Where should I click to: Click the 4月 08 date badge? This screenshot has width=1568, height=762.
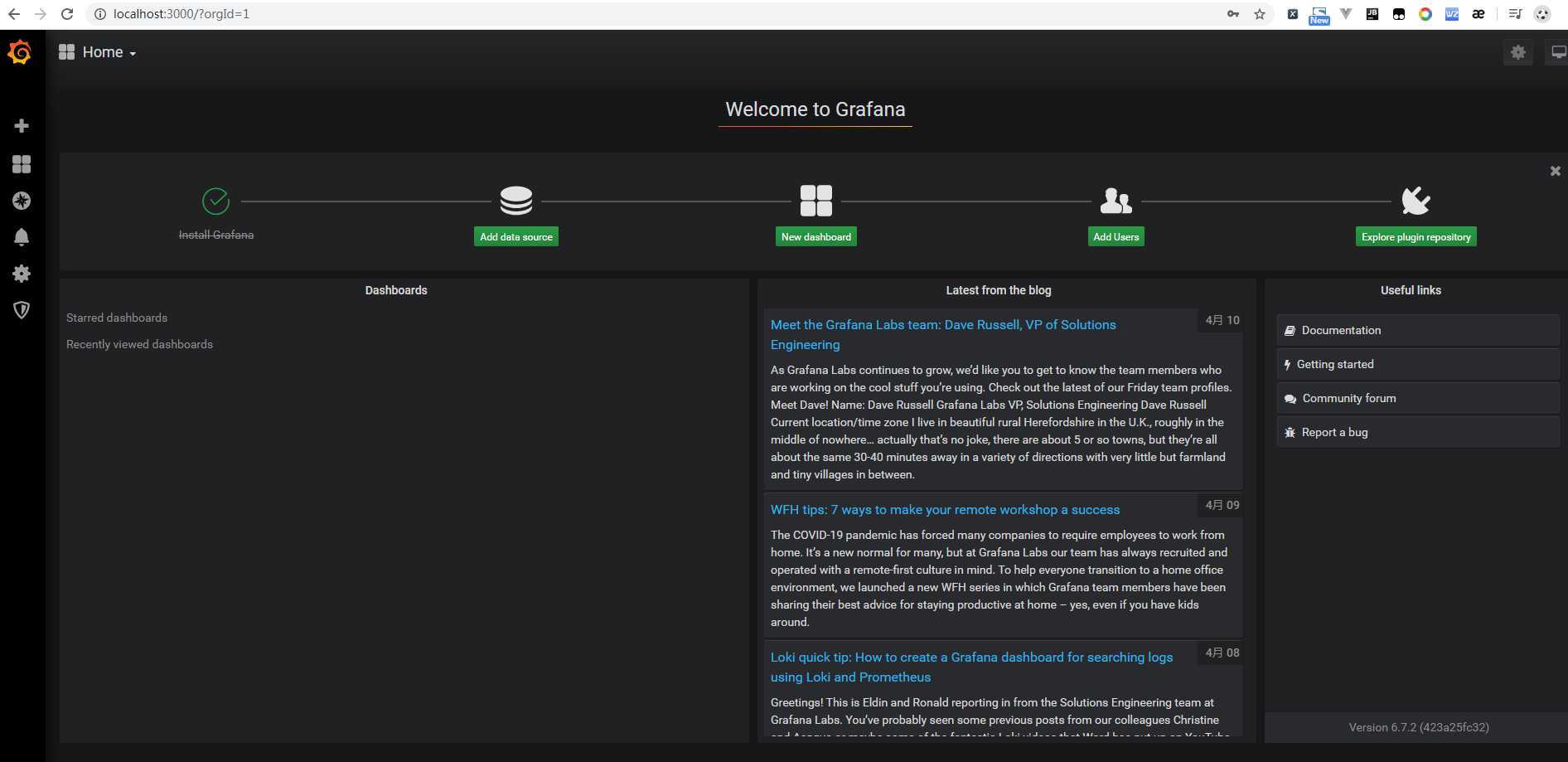[1222, 653]
